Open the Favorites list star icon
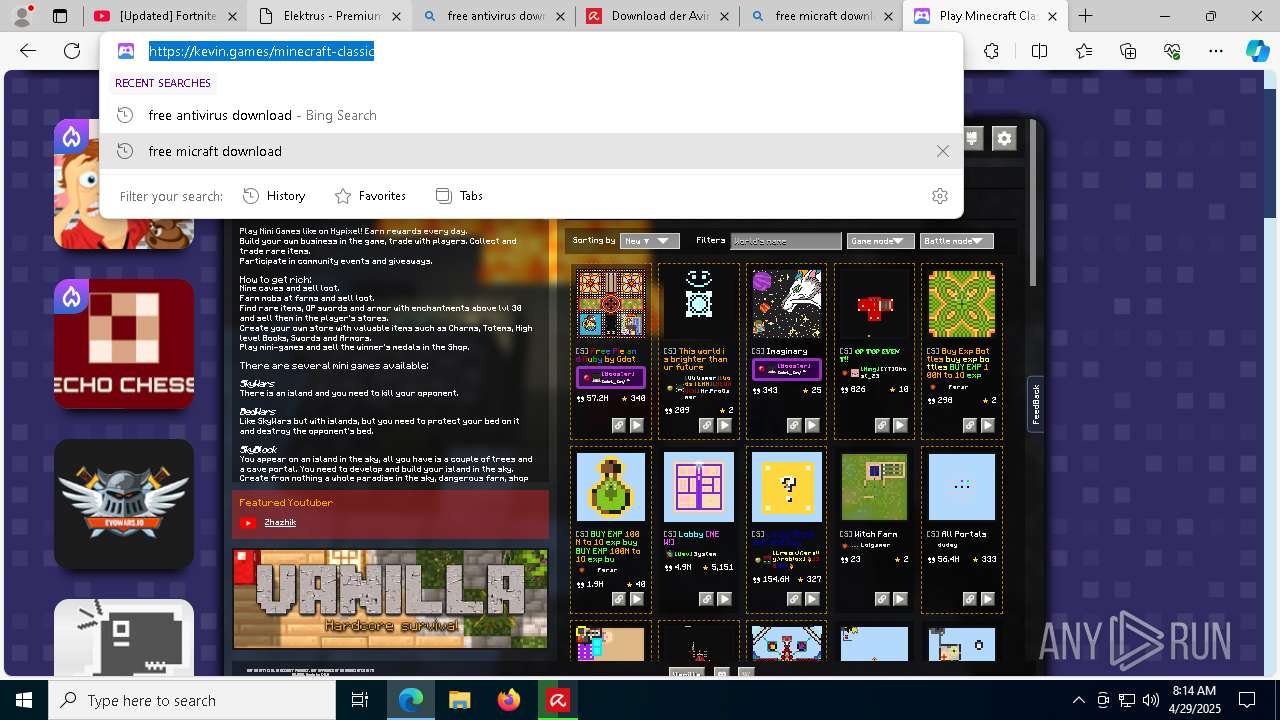 (x=1084, y=51)
